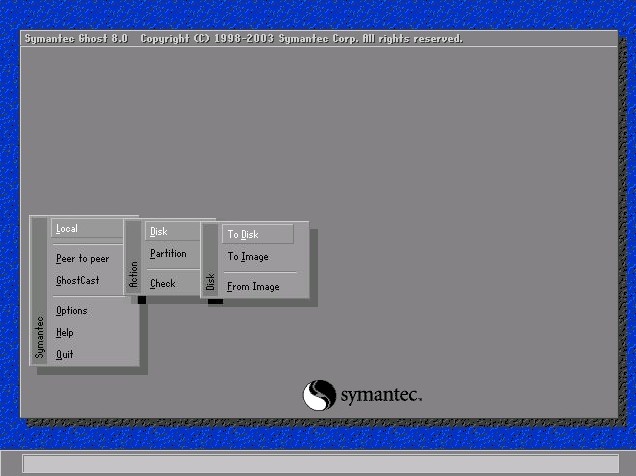
Task: Choose Partition in the Action submenu
Action: tap(168, 254)
